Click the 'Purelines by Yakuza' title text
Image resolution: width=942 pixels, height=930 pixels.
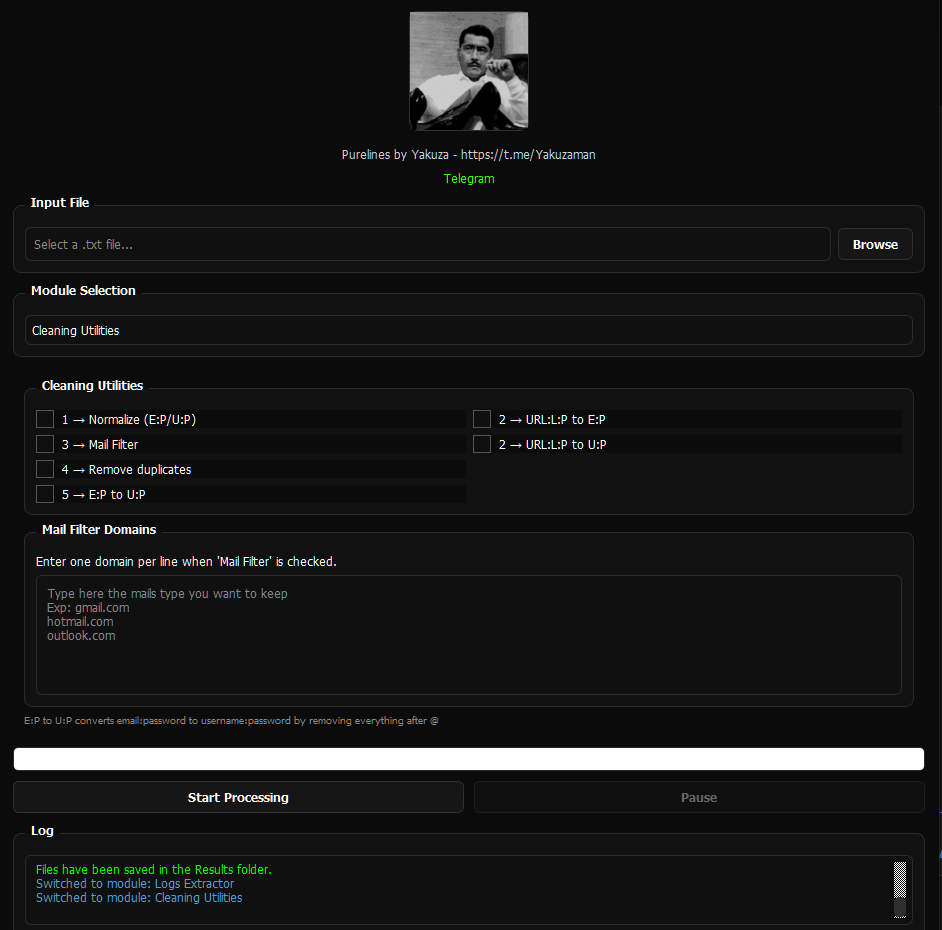(x=395, y=154)
